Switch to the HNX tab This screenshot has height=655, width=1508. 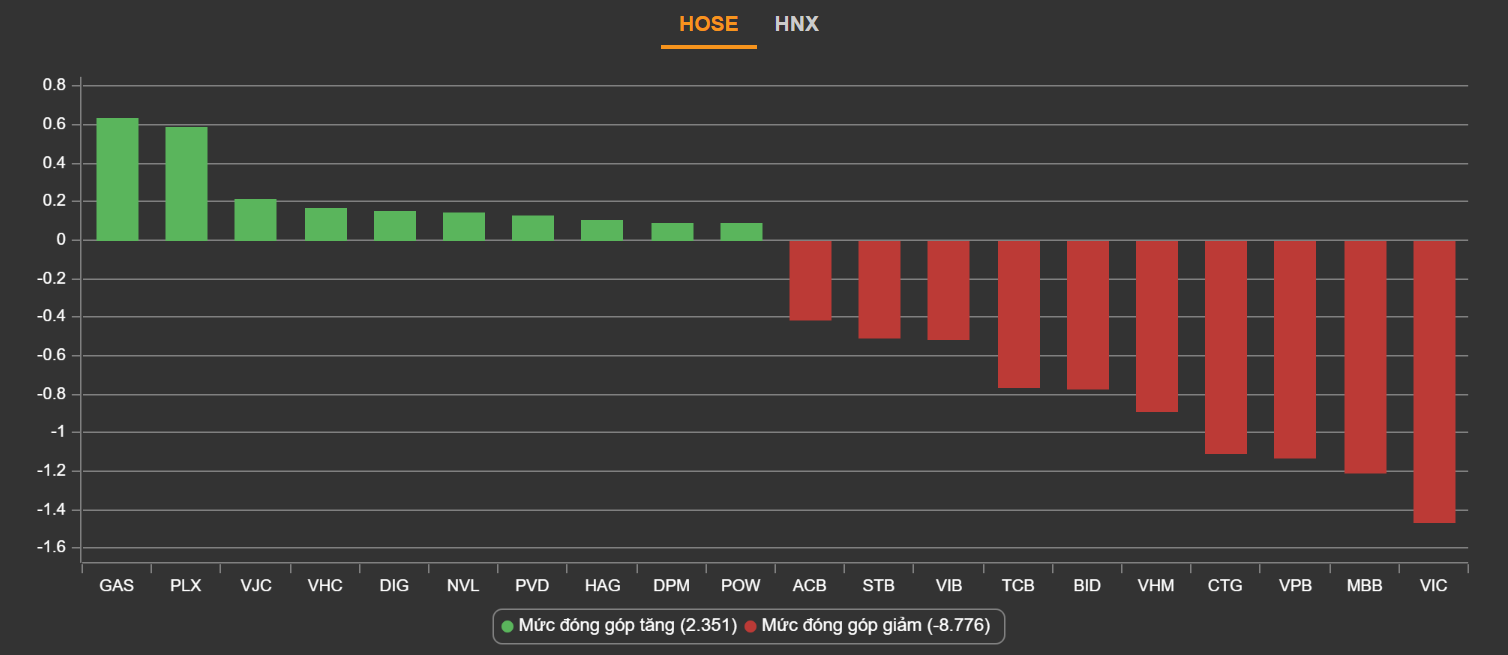click(796, 24)
